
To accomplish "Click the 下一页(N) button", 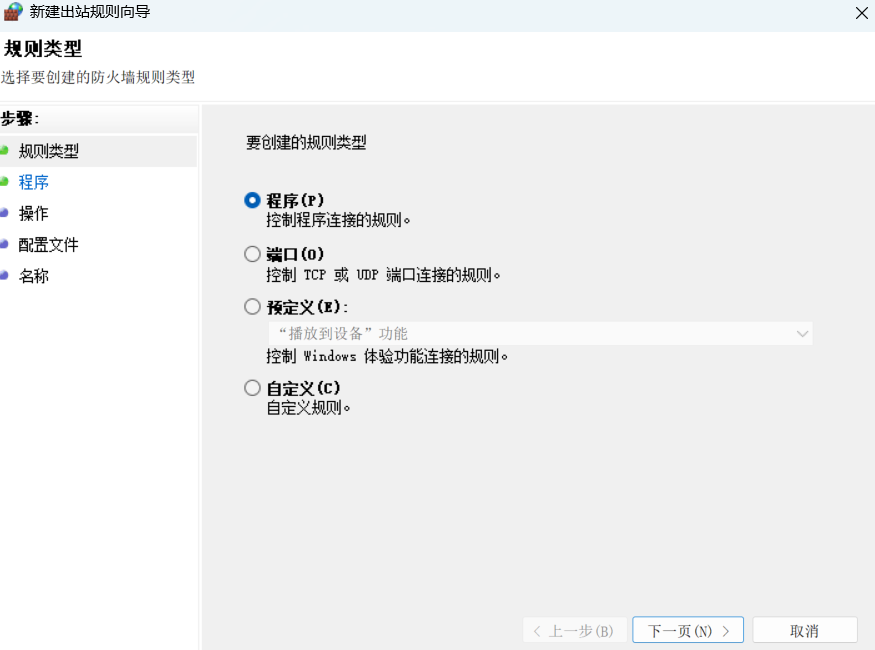I will point(688,630).
